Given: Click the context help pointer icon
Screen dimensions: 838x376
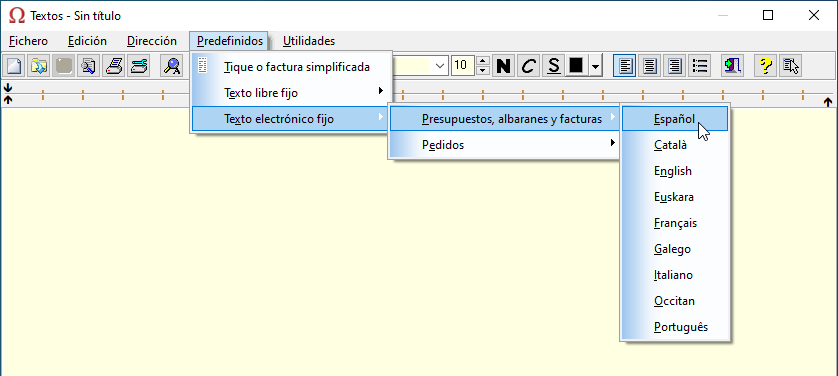Looking at the screenshot, I should (x=790, y=66).
